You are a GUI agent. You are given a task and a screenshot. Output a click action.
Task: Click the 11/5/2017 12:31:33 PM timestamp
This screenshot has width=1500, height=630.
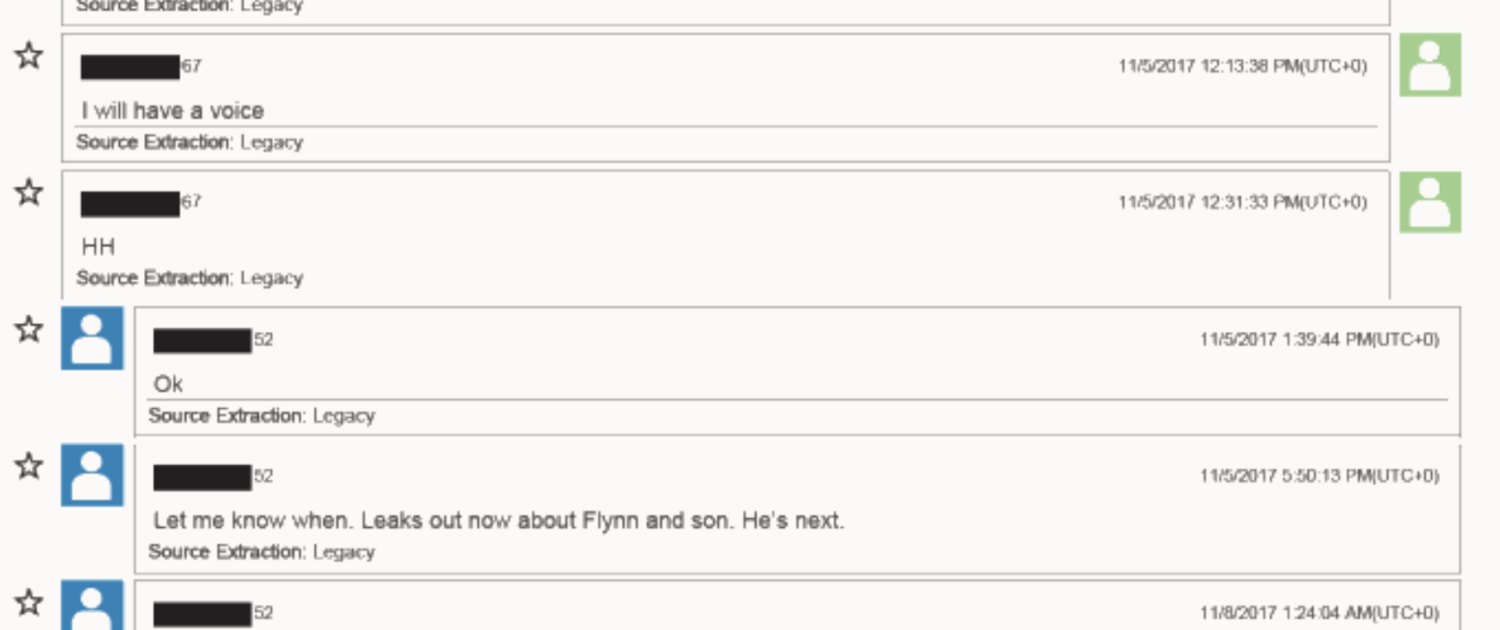tap(1242, 202)
